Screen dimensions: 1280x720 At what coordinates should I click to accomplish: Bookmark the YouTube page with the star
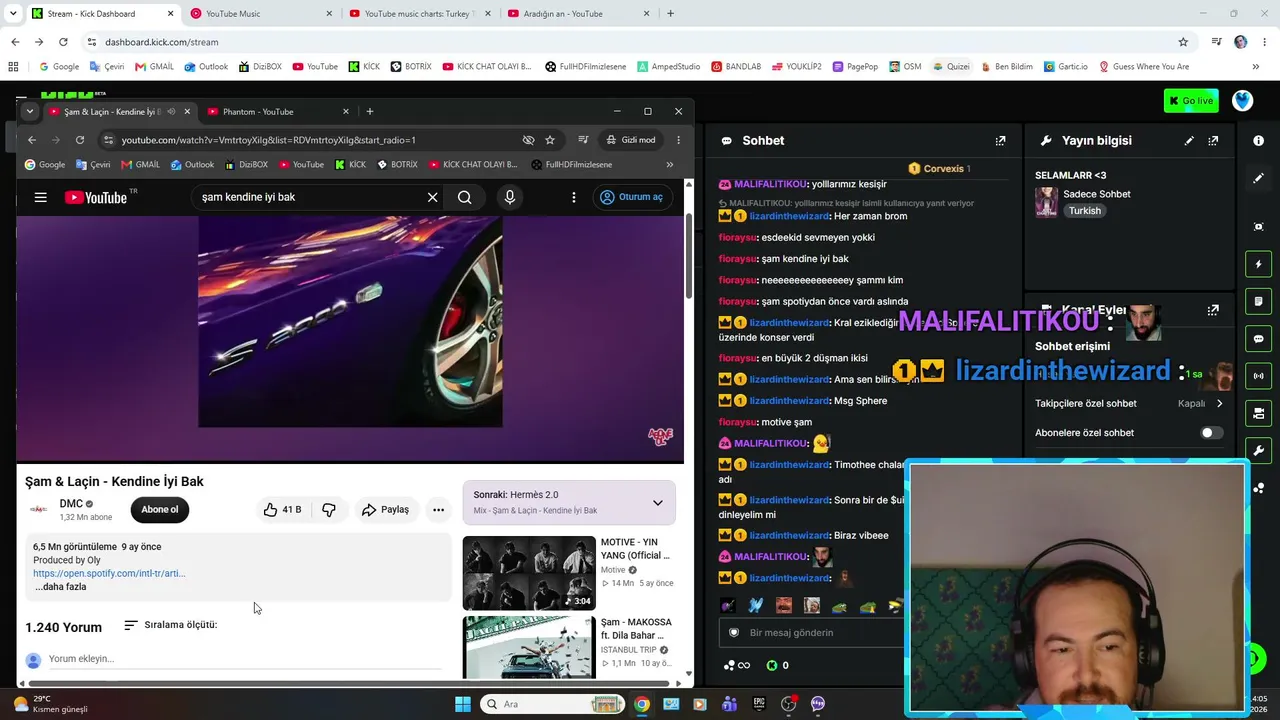point(550,140)
